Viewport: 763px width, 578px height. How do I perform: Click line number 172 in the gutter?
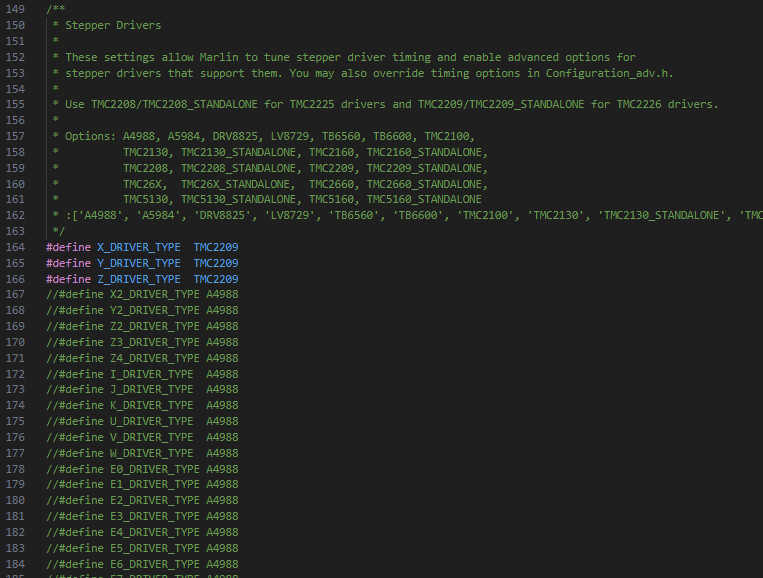pyautogui.click(x=14, y=374)
